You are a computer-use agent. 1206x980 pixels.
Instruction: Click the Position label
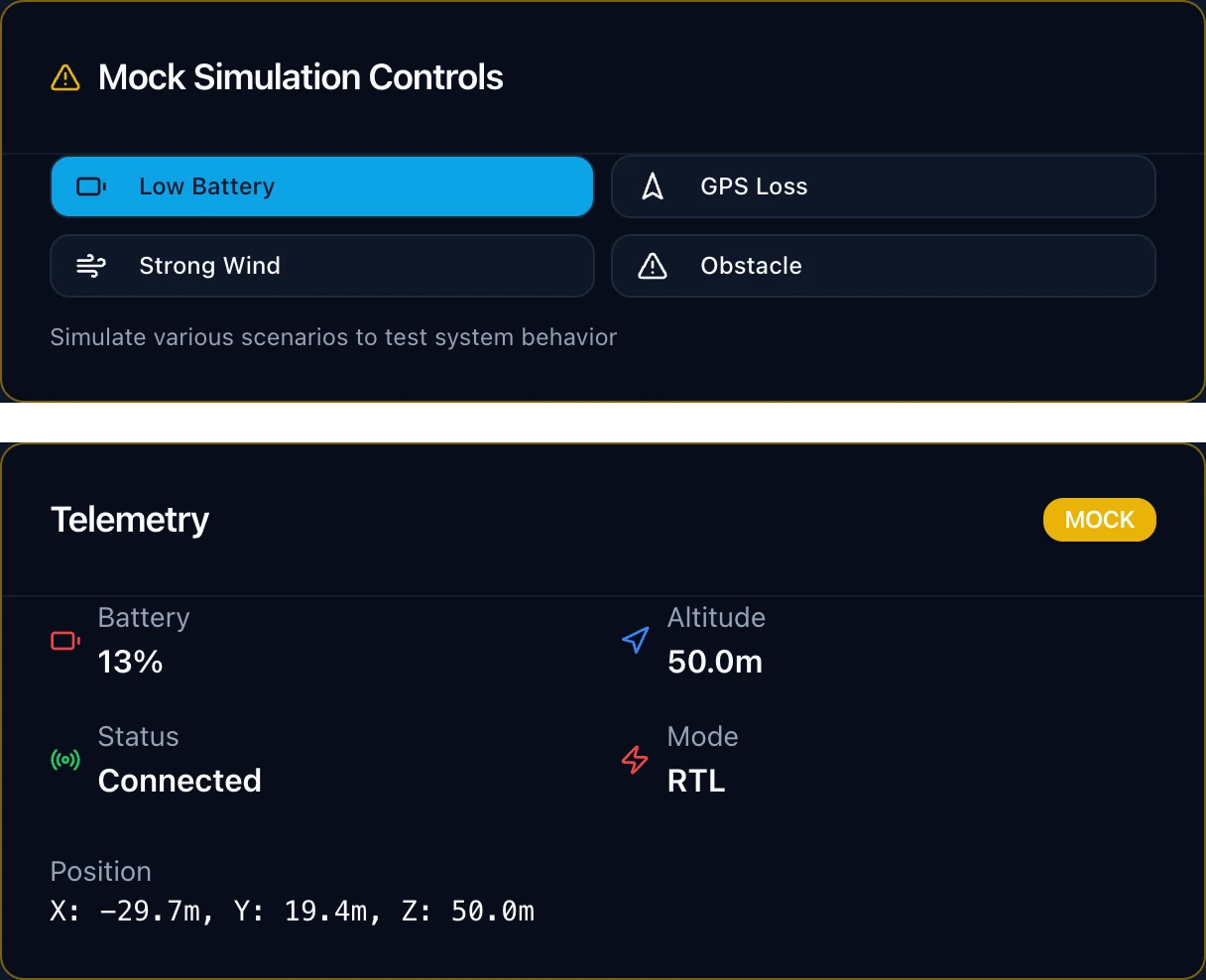coord(101,871)
